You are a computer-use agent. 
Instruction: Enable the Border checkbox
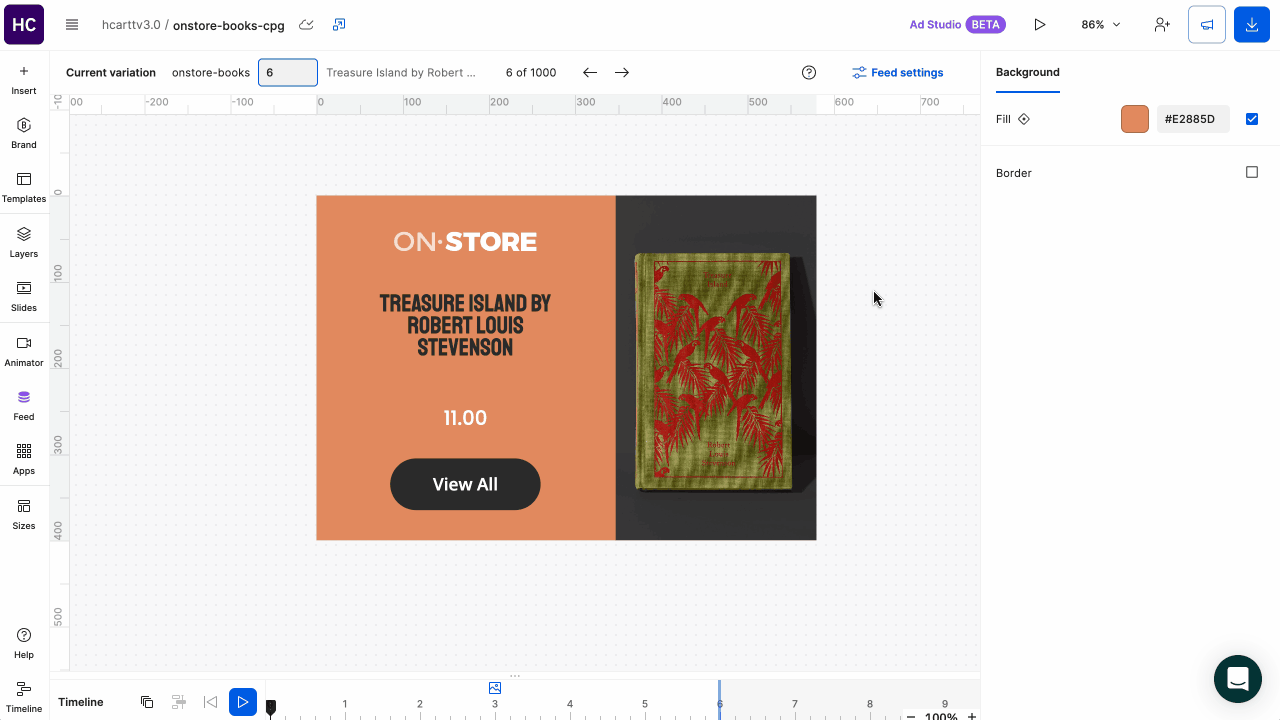pyautogui.click(x=1252, y=172)
